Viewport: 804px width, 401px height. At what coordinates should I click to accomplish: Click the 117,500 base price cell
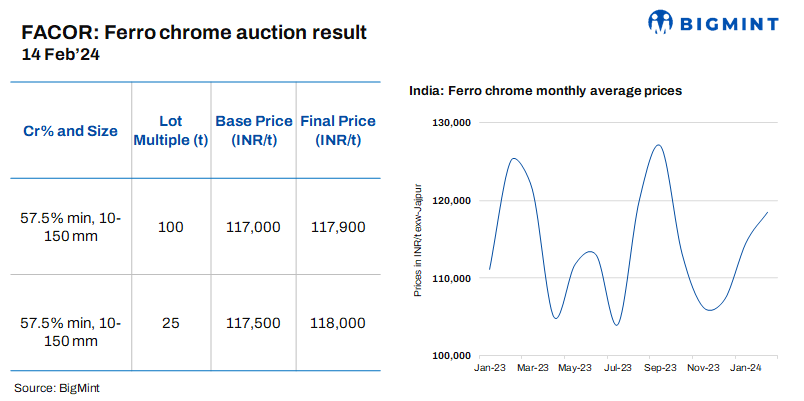click(254, 323)
